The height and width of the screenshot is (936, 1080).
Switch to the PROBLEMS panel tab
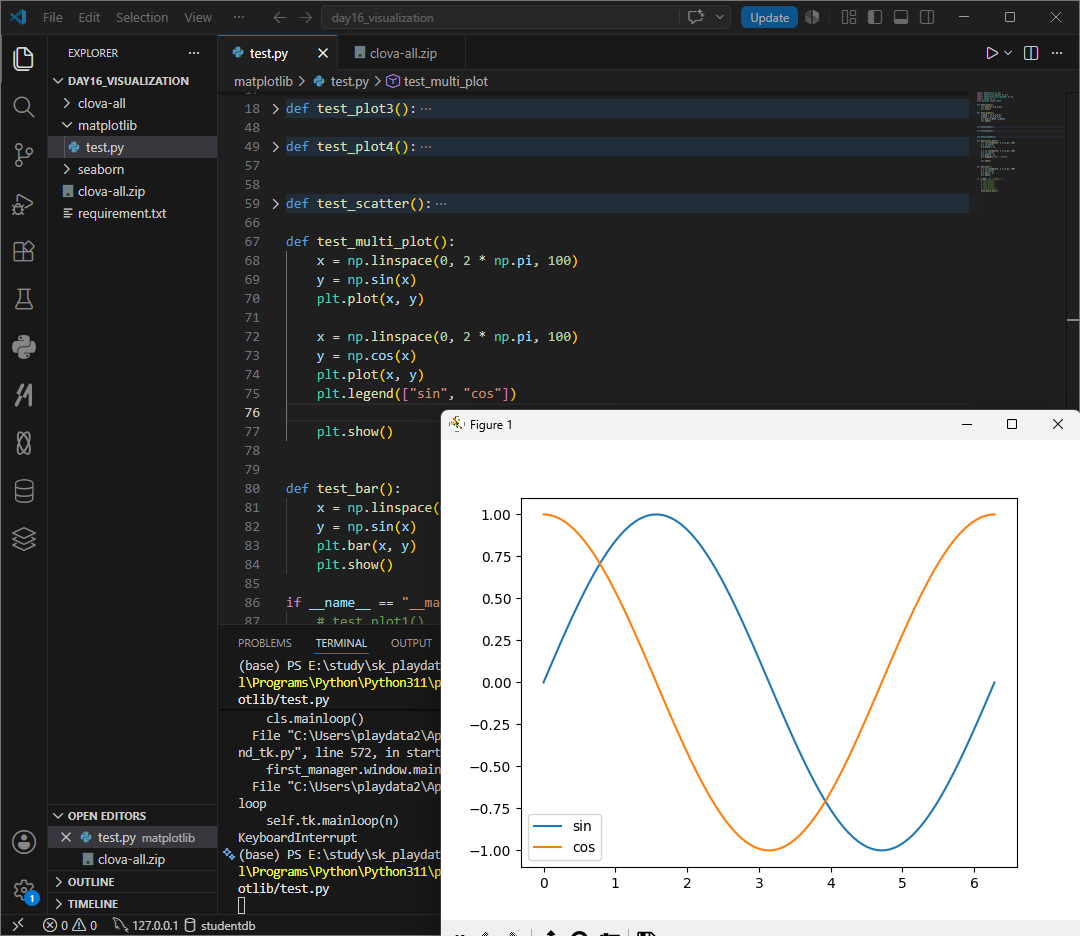[x=264, y=643]
